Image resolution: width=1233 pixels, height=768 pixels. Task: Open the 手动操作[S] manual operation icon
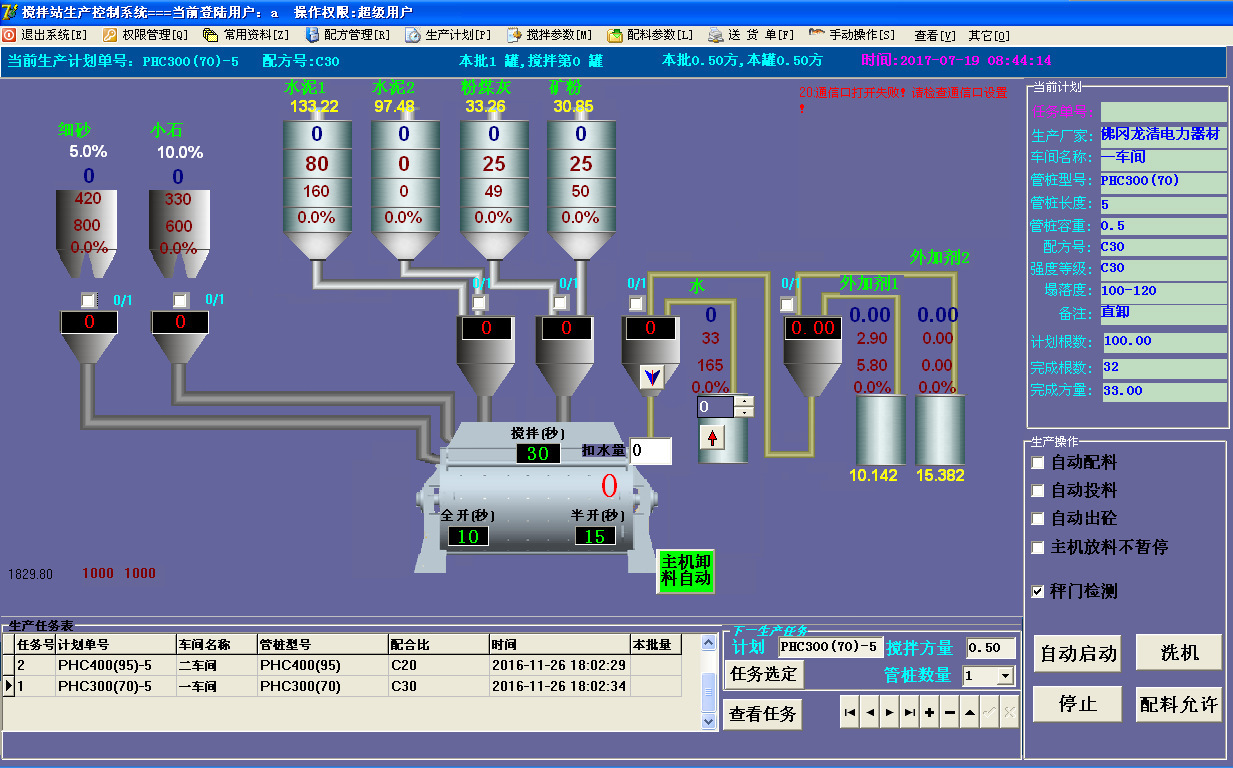click(x=817, y=35)
